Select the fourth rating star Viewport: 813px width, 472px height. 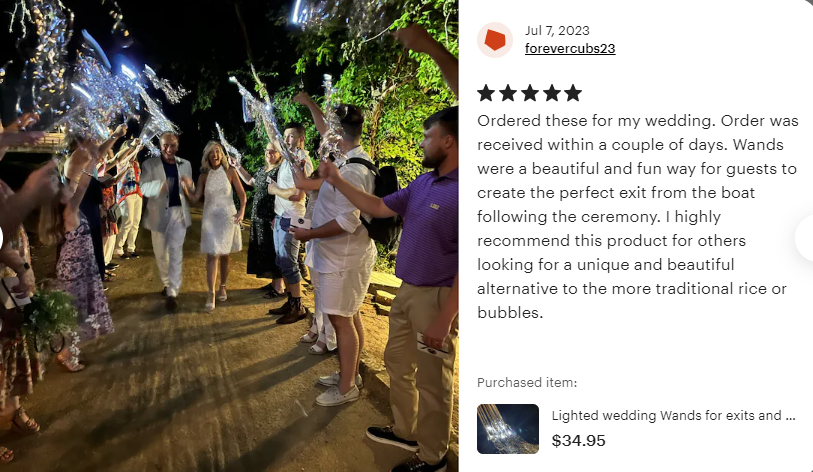[x=551, y=93]
